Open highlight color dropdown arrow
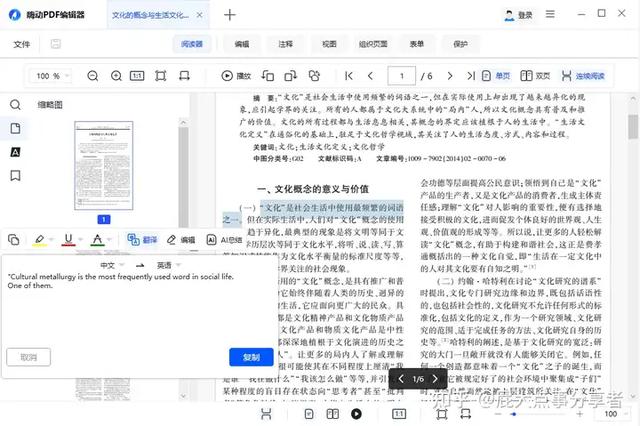Screen dimensions: 640x426 click(x=52, y=240)
